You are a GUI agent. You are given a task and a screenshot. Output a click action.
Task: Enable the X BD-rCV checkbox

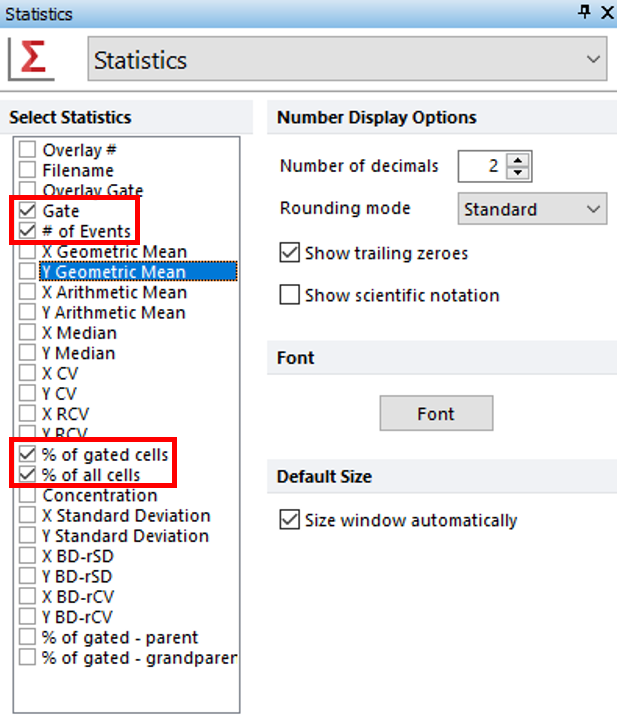(x=28, y=596)
